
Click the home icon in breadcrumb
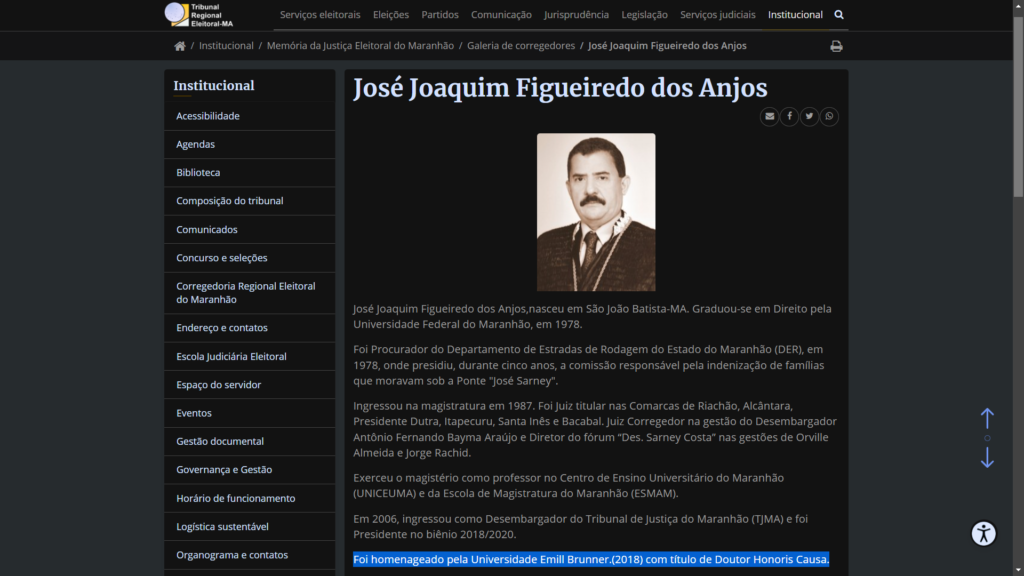(x=180, y=46)
